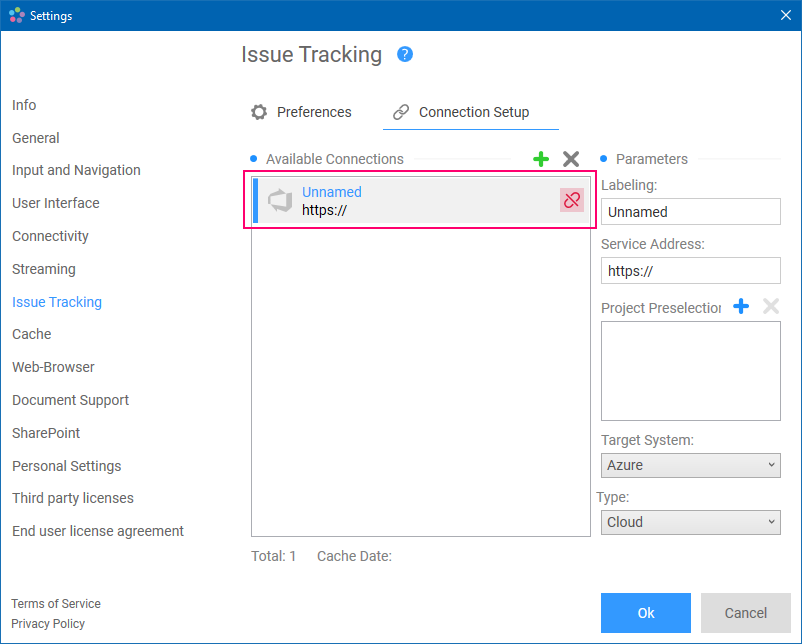Remove connection using gray X icon
The width and height of the screenshot is (802, 644).
[571, 159]
